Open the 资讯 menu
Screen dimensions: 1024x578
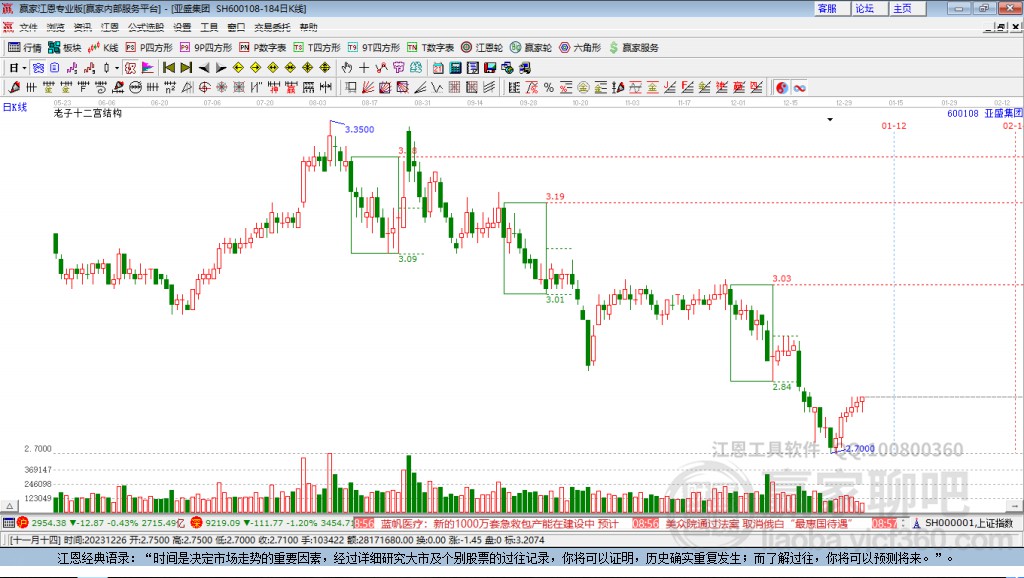click(x=82, y=27)
